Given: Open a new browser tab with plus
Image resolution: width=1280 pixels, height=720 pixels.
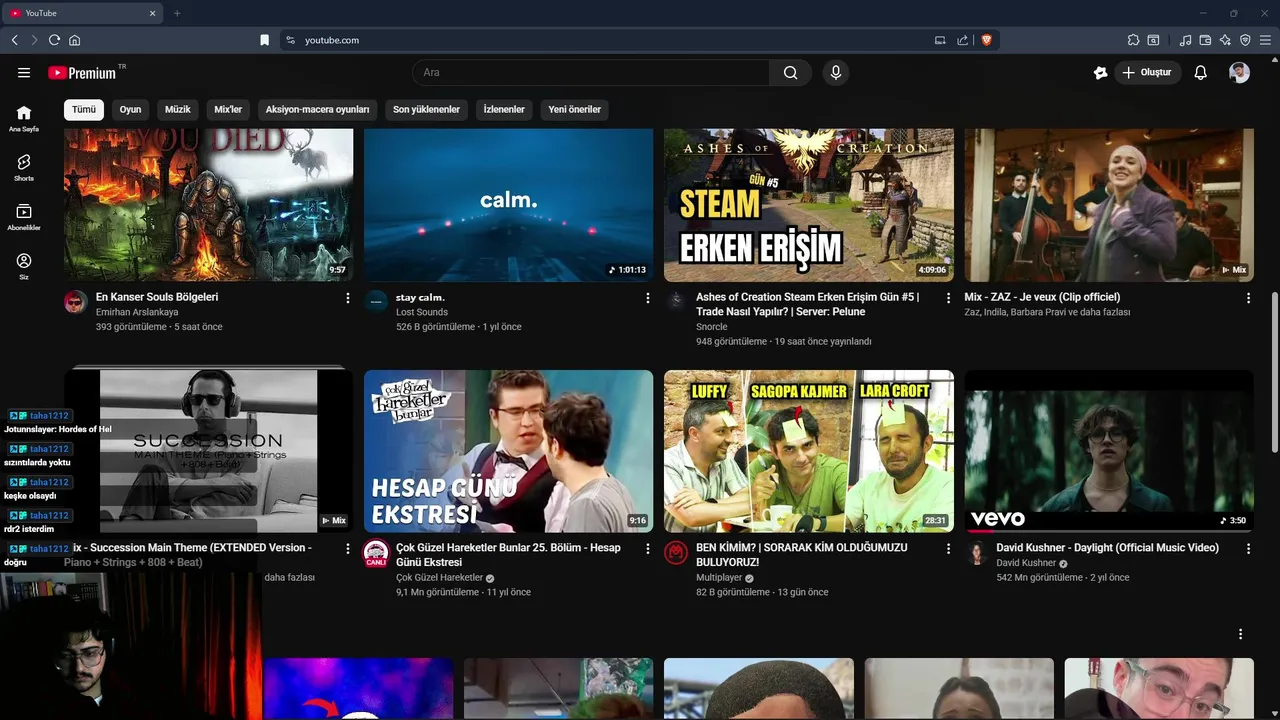Looking at the screenshot, I should 177,13.
